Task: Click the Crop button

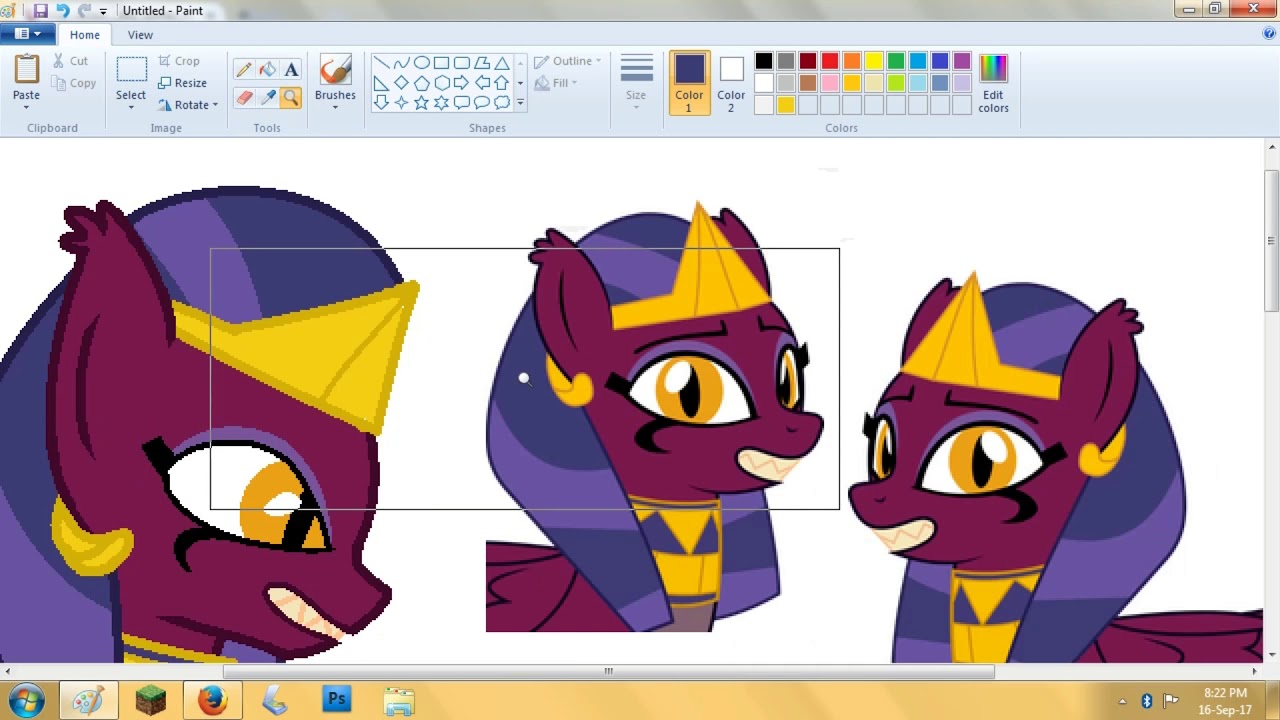Action: click(179, 61)
